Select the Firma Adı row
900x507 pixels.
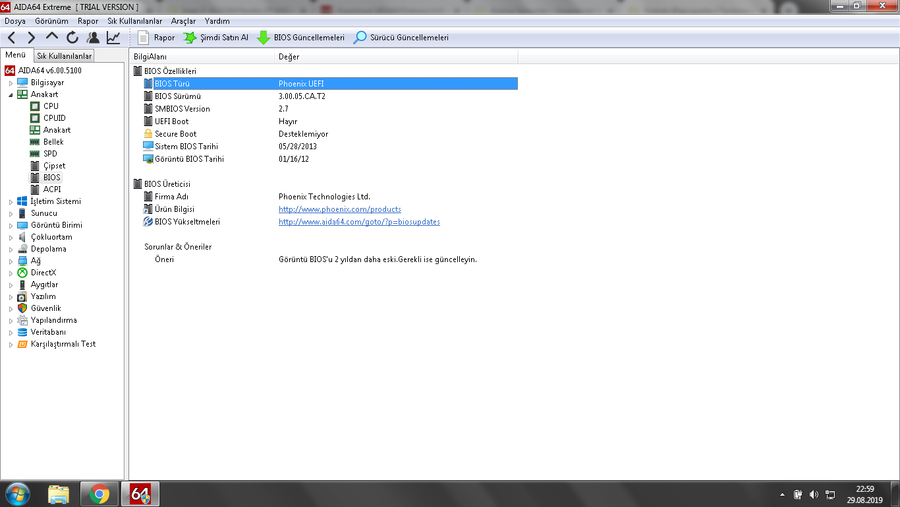tap(330, 197)
